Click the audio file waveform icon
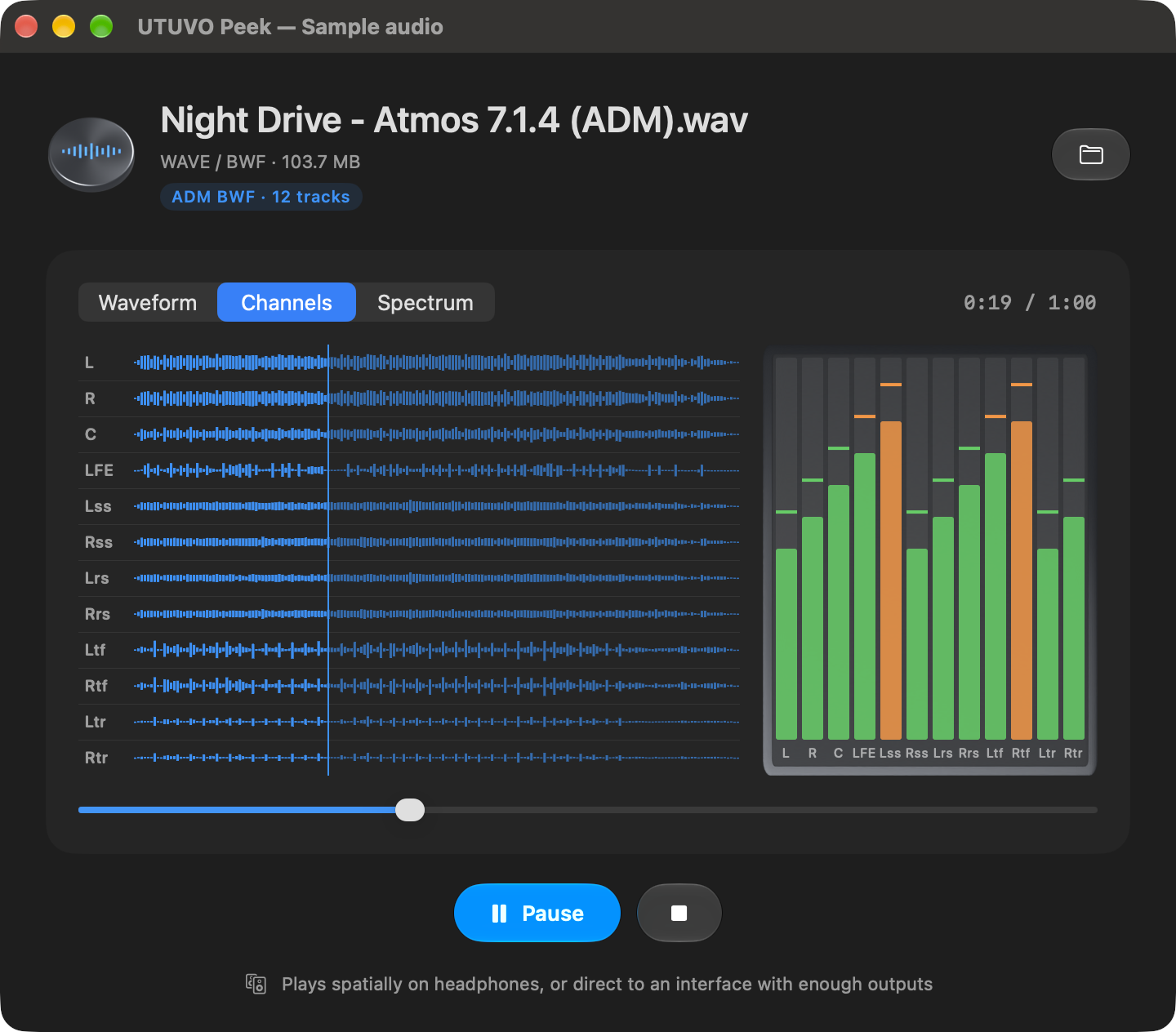Screen dimensions: 1176x1032 [x=91, y=154]
